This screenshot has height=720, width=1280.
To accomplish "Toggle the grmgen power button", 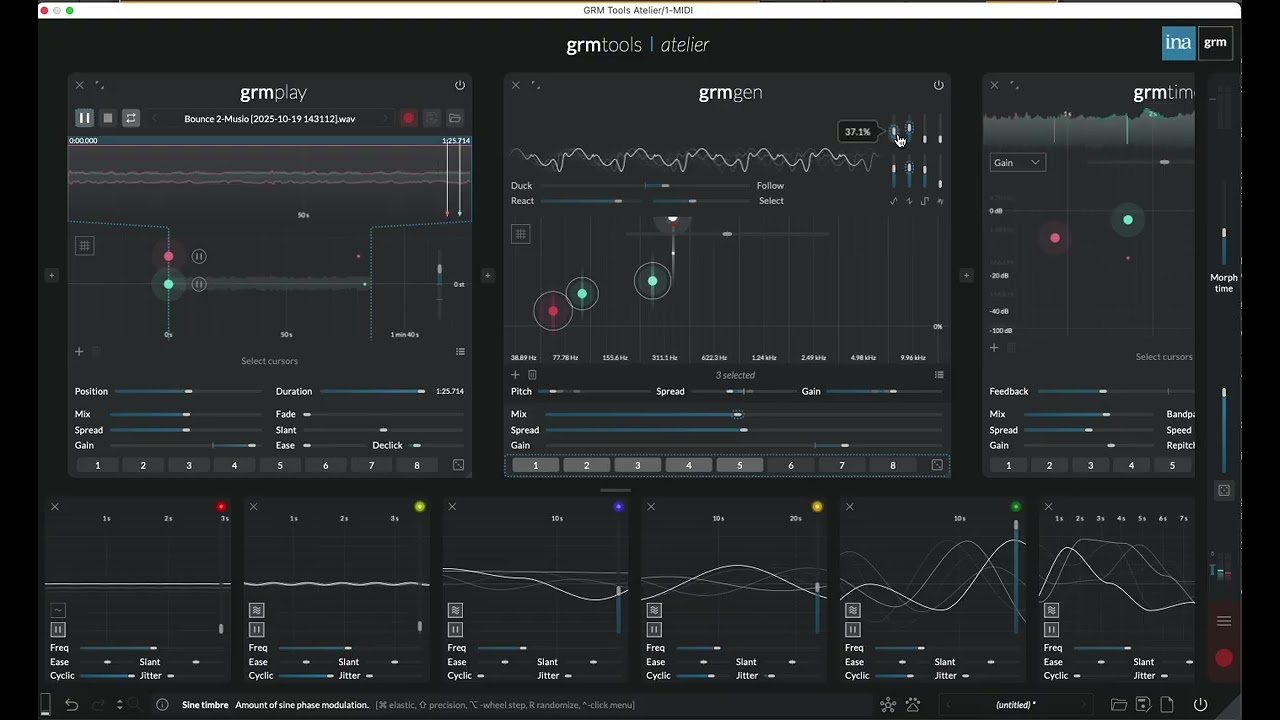I will [x=938, y=85].
